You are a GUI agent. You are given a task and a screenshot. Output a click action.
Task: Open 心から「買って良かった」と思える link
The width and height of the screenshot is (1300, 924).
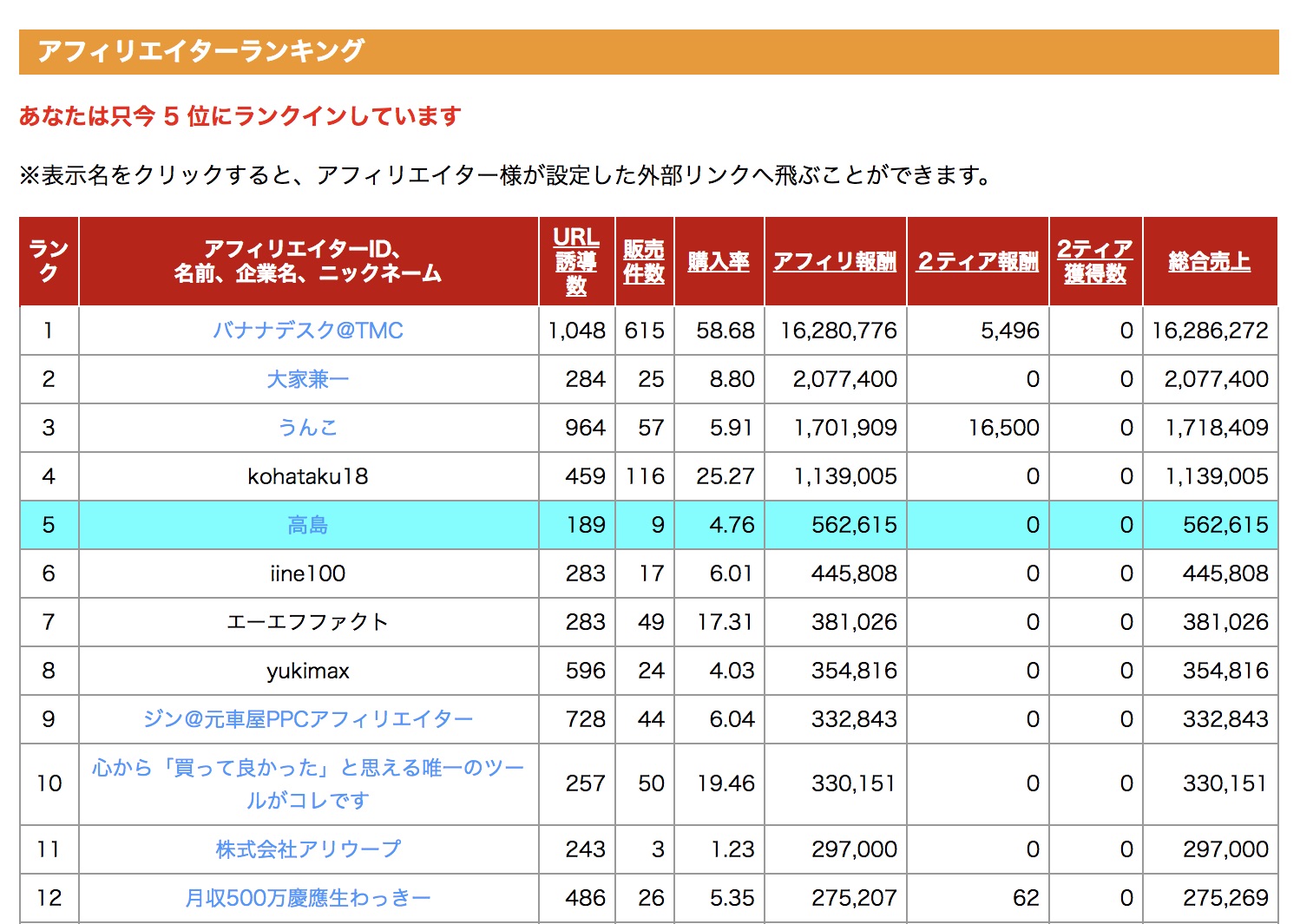308,783
